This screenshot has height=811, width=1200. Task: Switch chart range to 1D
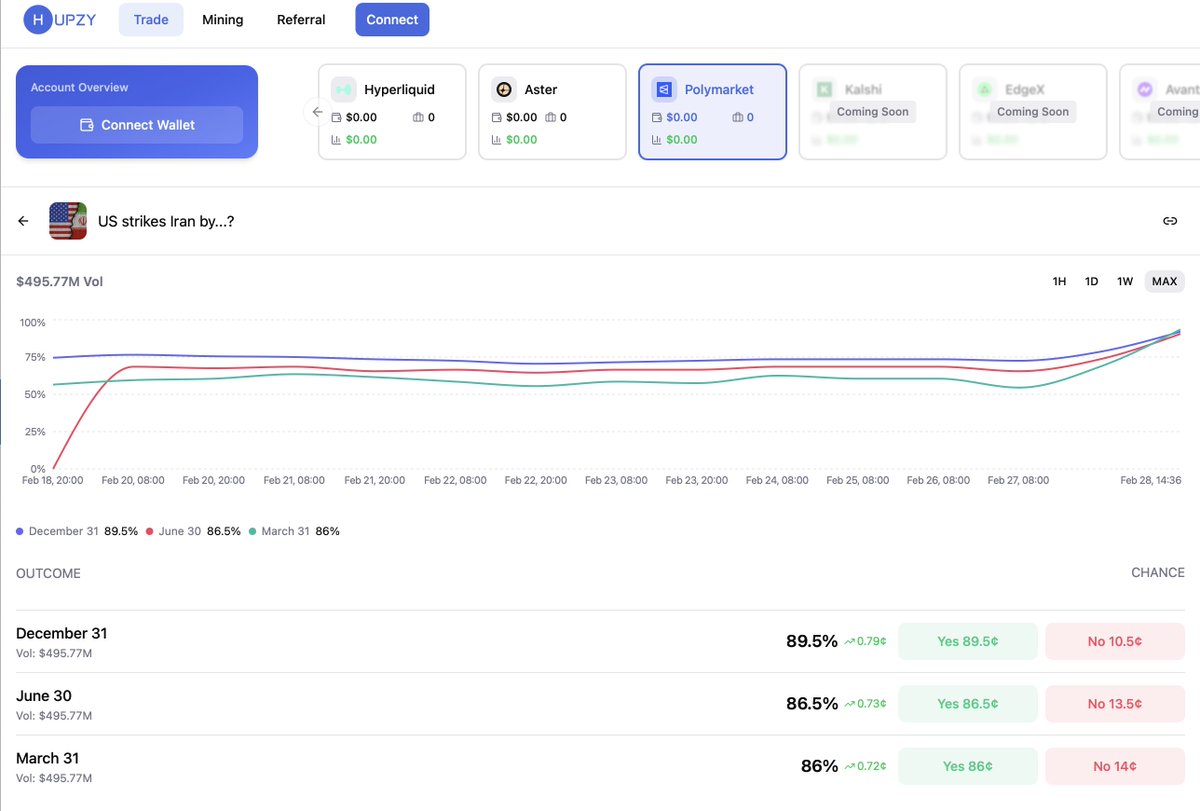point(1092,282)
